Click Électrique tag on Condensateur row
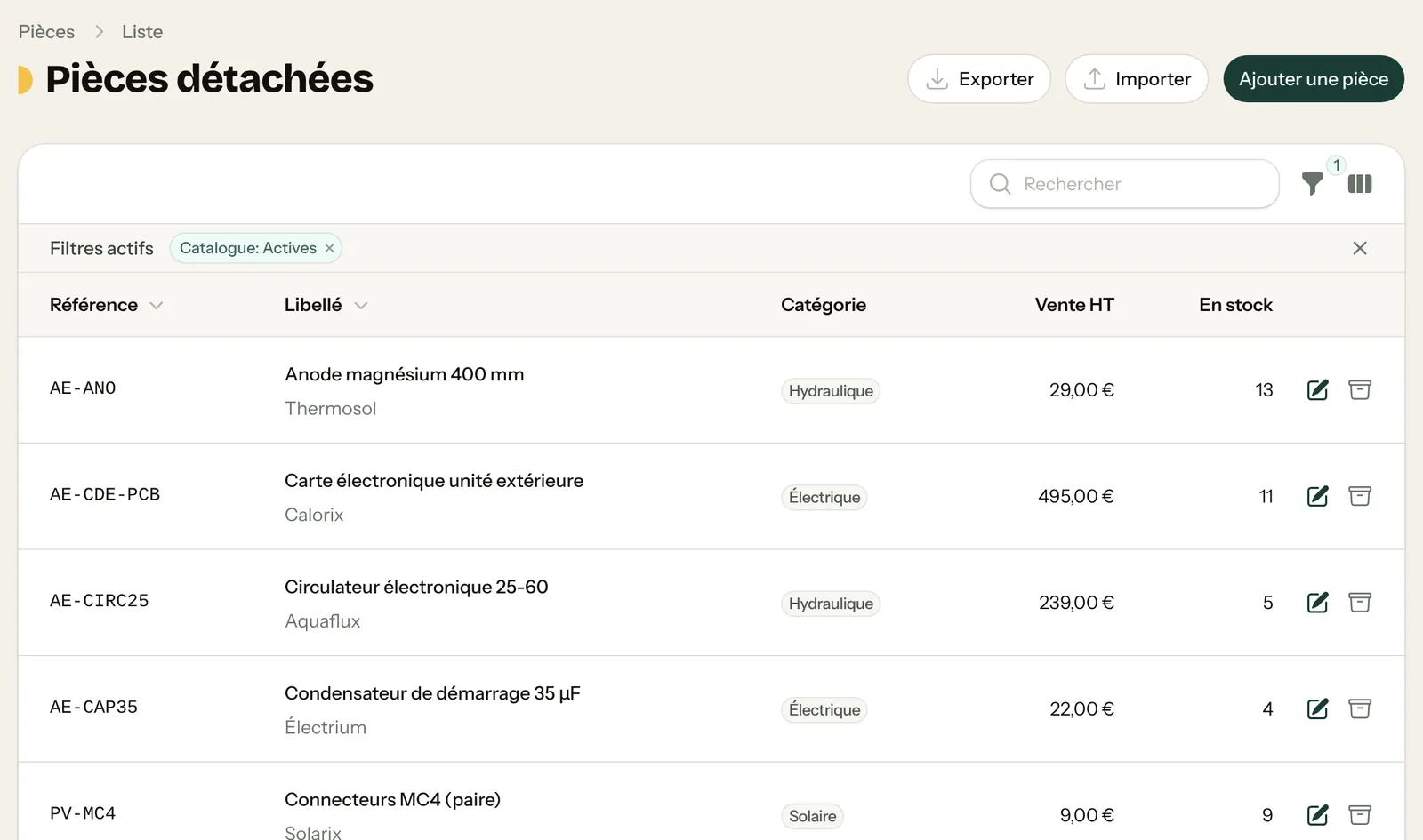1423x840 pixels. tap(824, 710)
